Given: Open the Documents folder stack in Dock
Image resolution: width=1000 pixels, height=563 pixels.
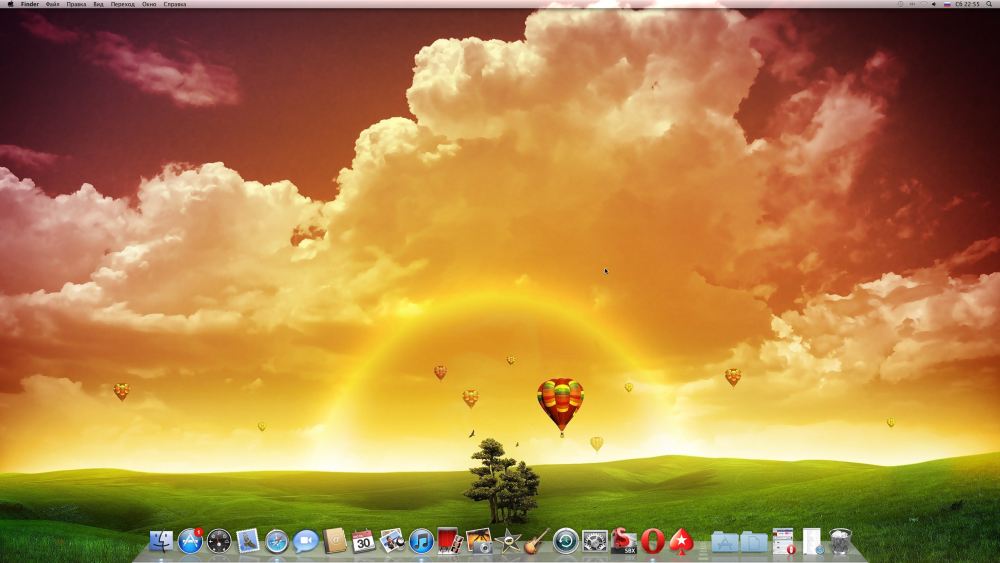Looking at the screenshot, I should click(753, 542).
